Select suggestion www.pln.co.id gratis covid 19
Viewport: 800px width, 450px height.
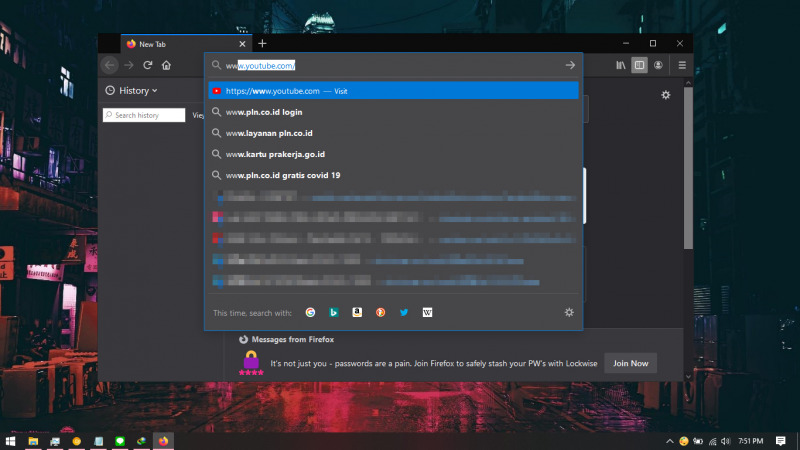(393, 175)
